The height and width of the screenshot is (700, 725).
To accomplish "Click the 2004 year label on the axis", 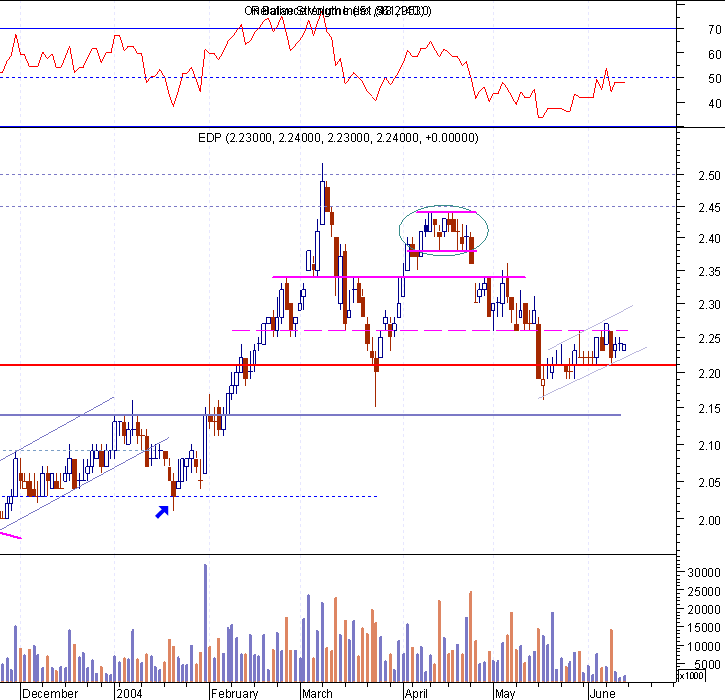I will click(129, 694).
